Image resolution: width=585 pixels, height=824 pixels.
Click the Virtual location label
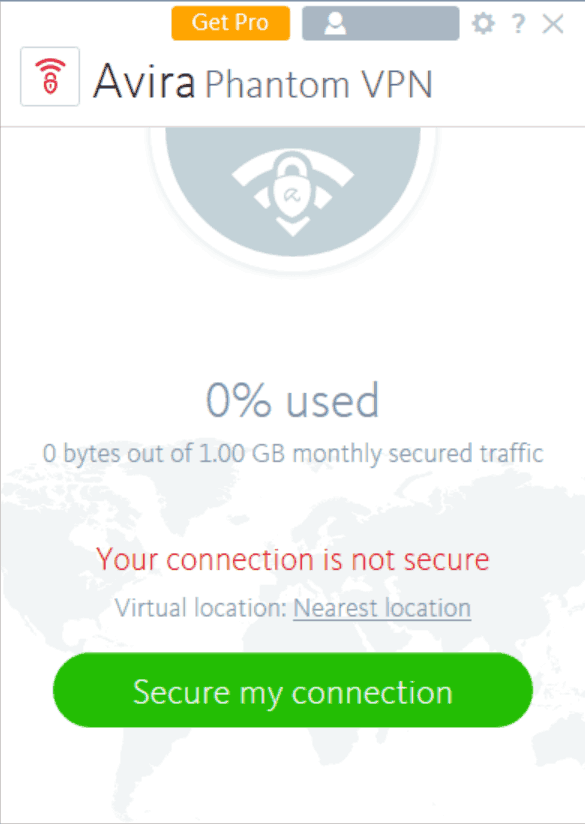click(200, 608)
